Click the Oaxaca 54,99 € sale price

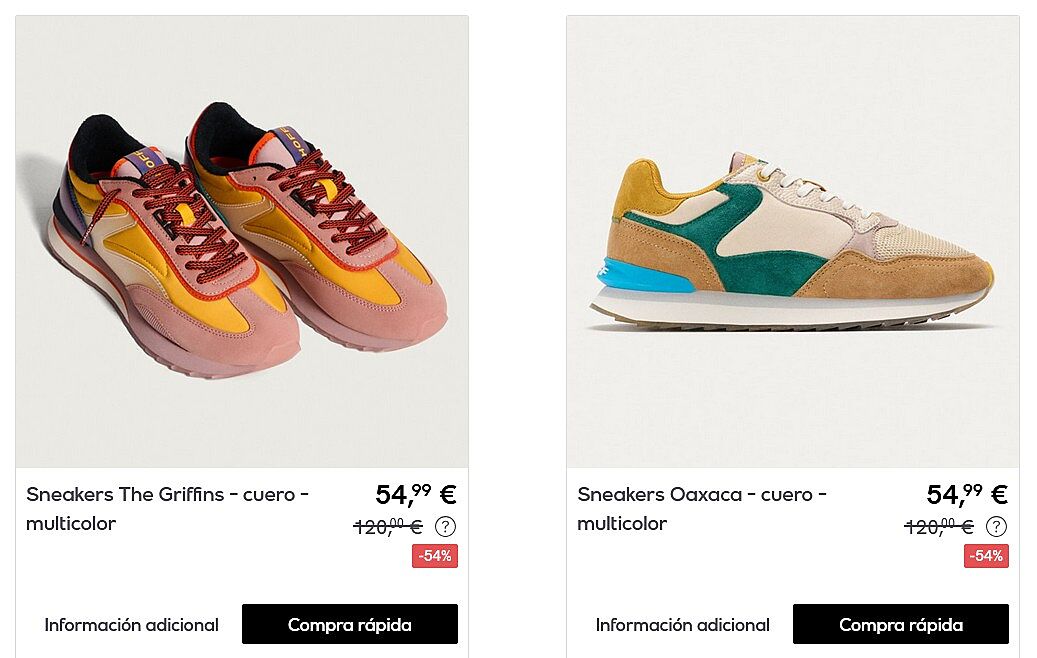[967, 495]
